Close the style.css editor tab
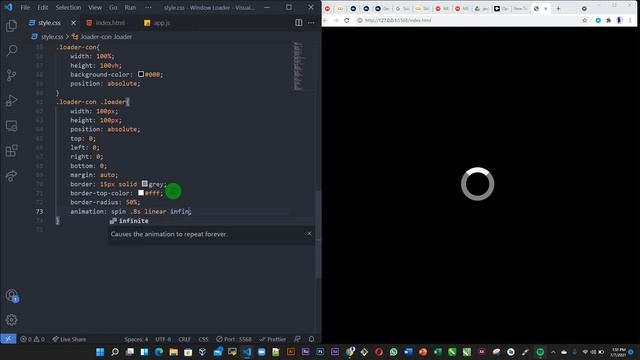Viewport: 640px width, 360px height. pyautogui.click(x=73, y=23)
